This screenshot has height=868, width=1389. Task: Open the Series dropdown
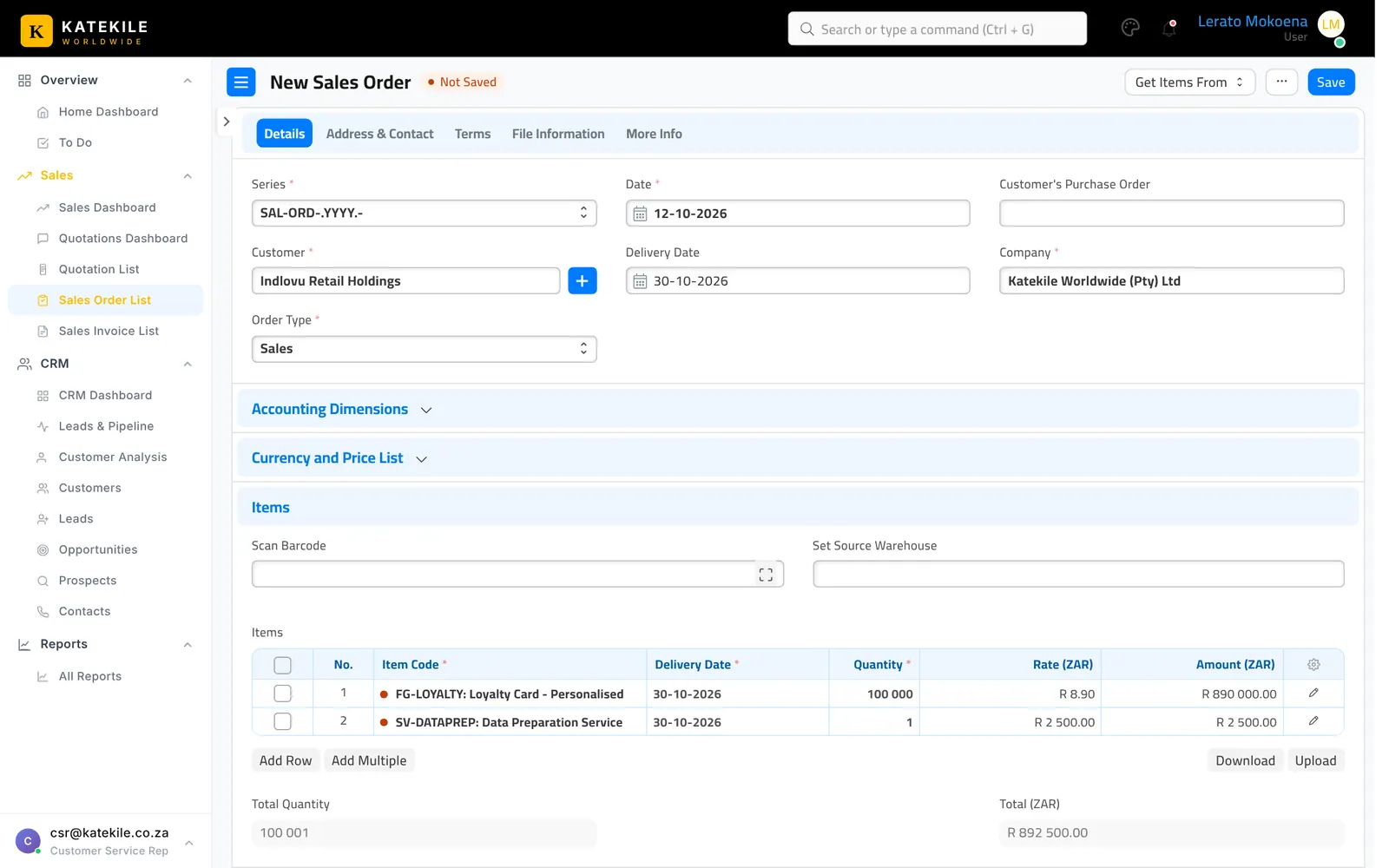coord(425,214)
